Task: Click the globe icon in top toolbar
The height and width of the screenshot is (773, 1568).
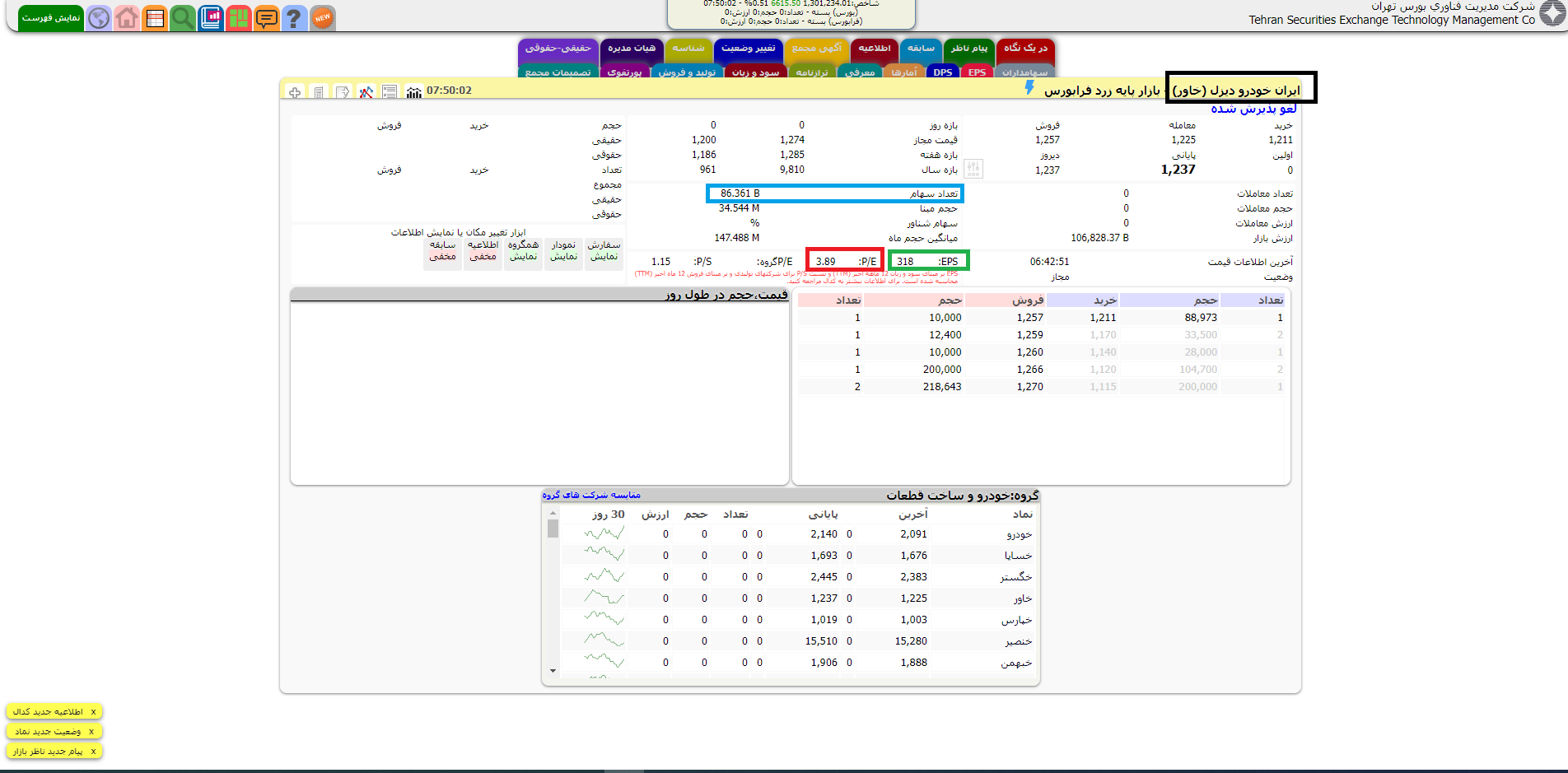Action: pos(99,18)
